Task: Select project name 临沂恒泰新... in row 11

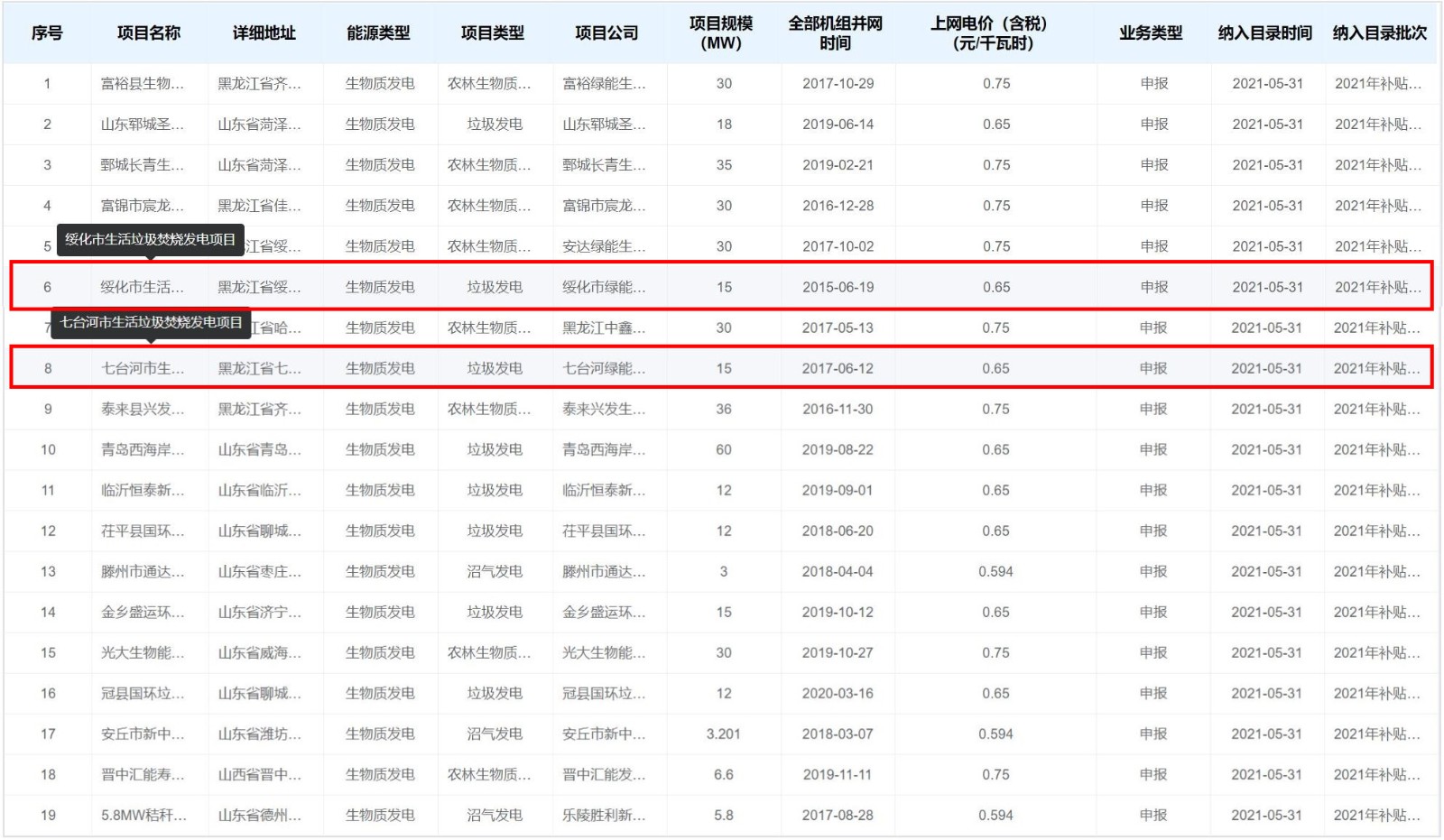Action: pos(143,490)
